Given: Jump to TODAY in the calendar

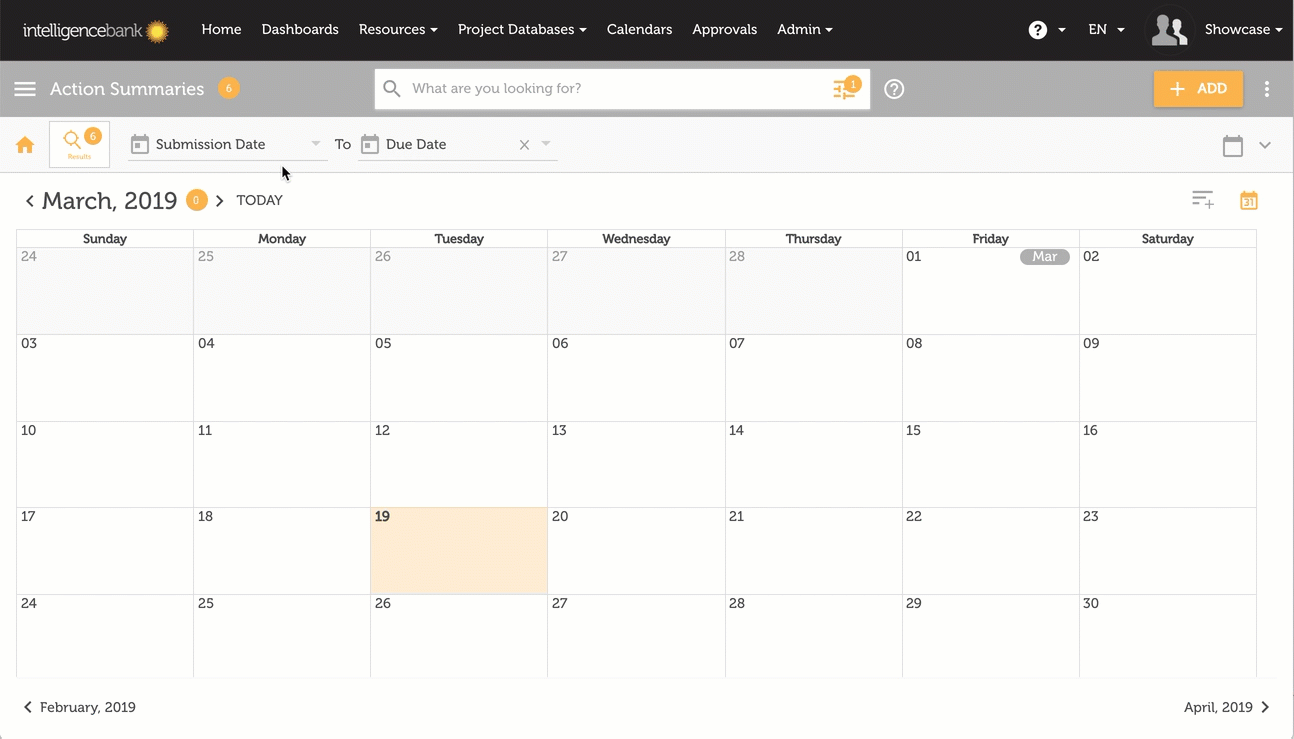Looking at the screenshot, I should coord(259,201).
